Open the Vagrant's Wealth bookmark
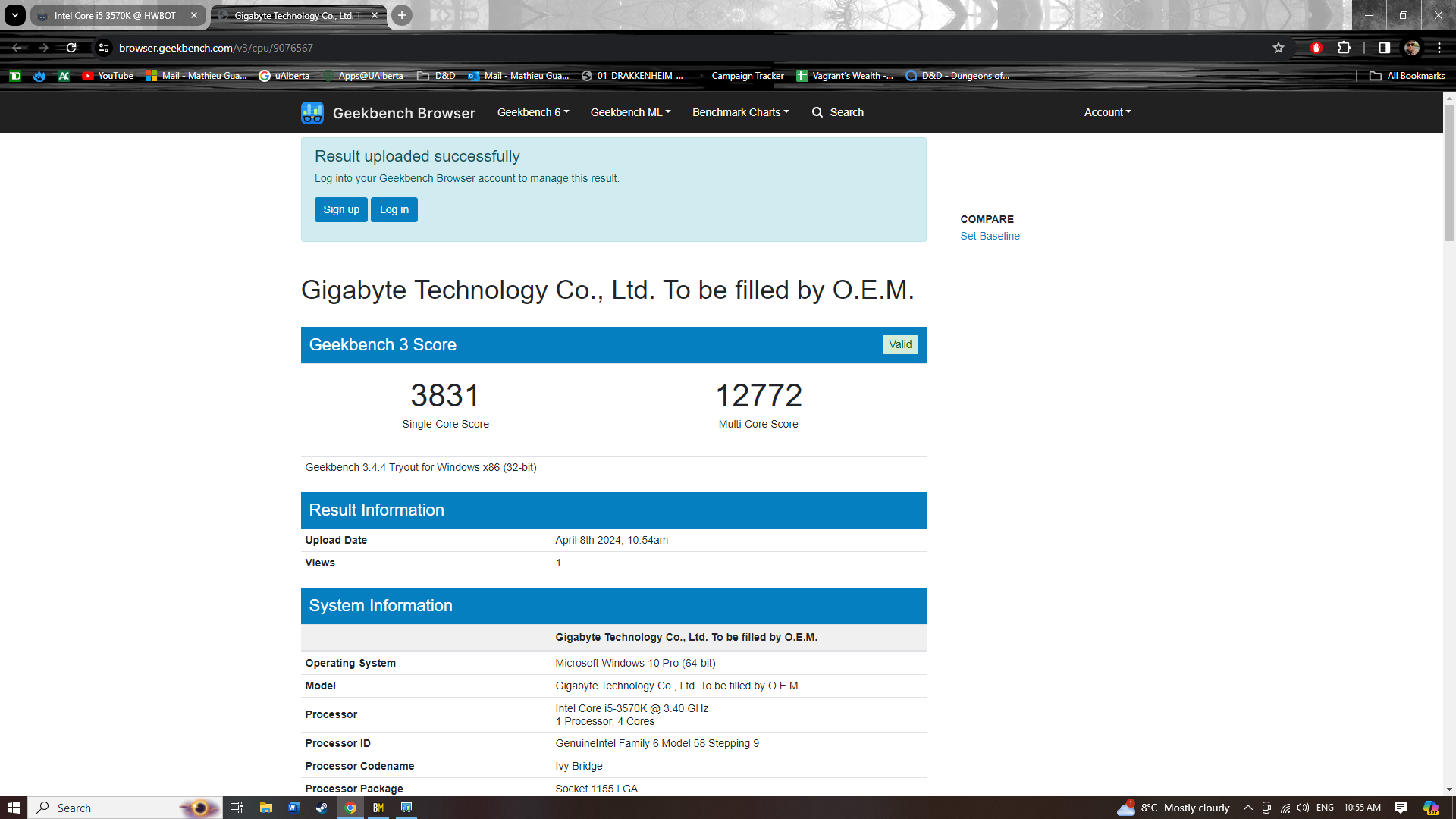The width and height of the screenshot is (1456, 819). point(845,76)
